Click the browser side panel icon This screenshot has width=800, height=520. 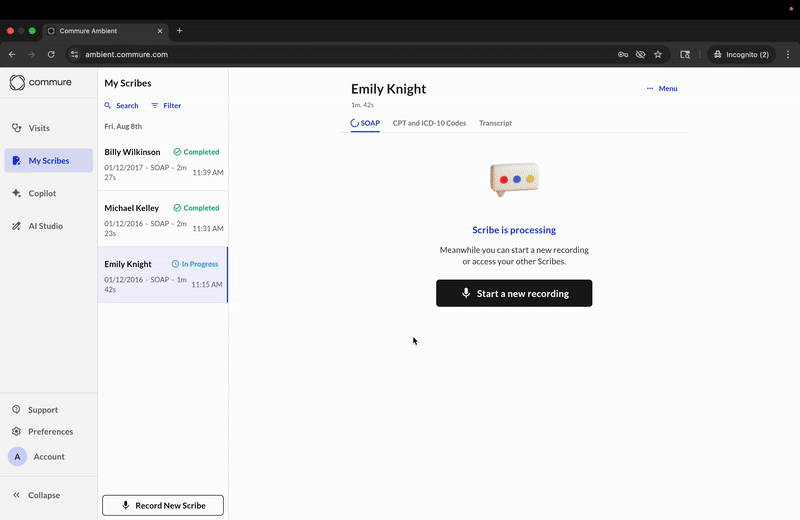tap(685, 55)
